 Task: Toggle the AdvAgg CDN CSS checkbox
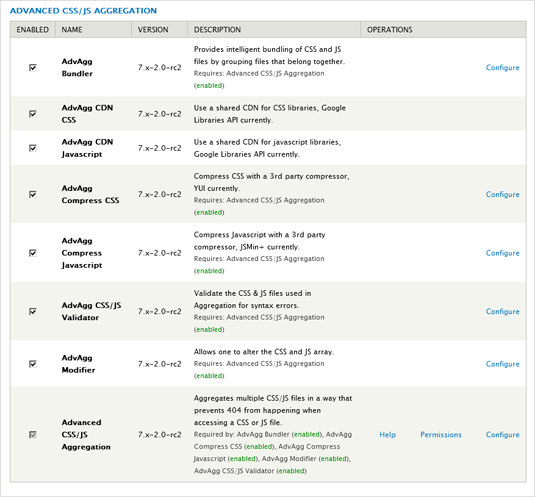tap(33, 114)
